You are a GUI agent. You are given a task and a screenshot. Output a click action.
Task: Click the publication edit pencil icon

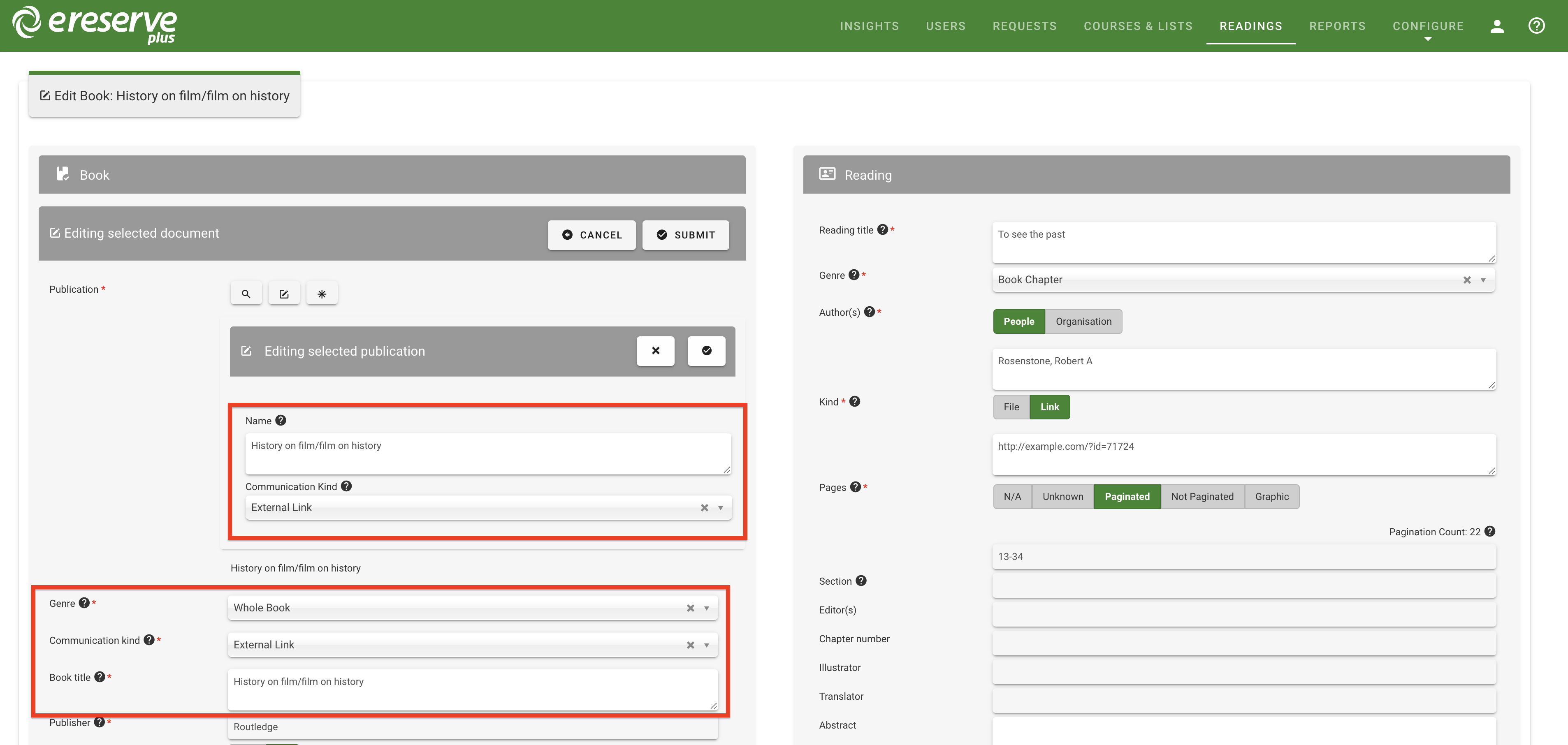coord(284,294)
